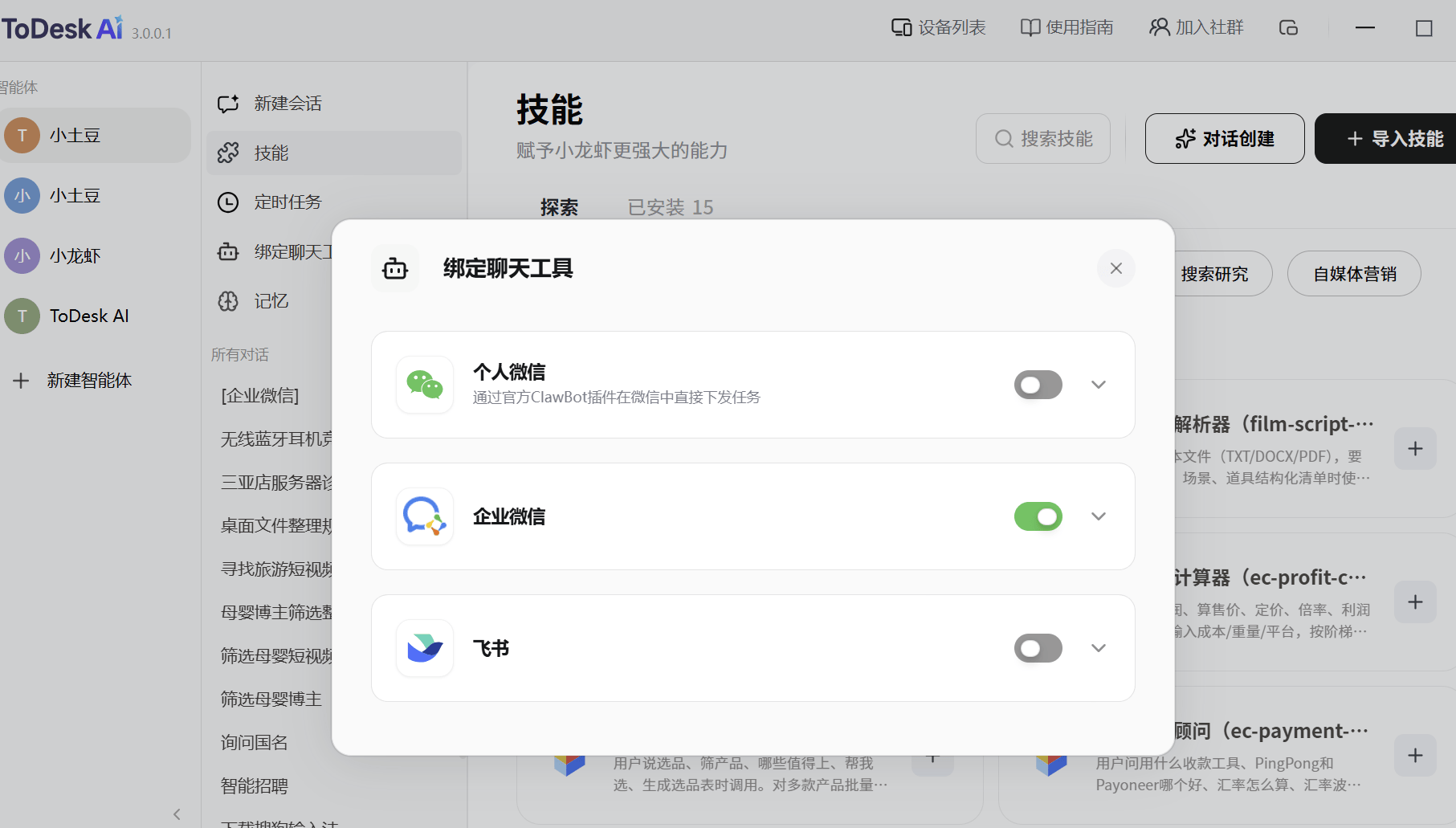Select the 搜索研究 category chip
This screenshot has width=1456, height=828.
[x=1214, y=274]
